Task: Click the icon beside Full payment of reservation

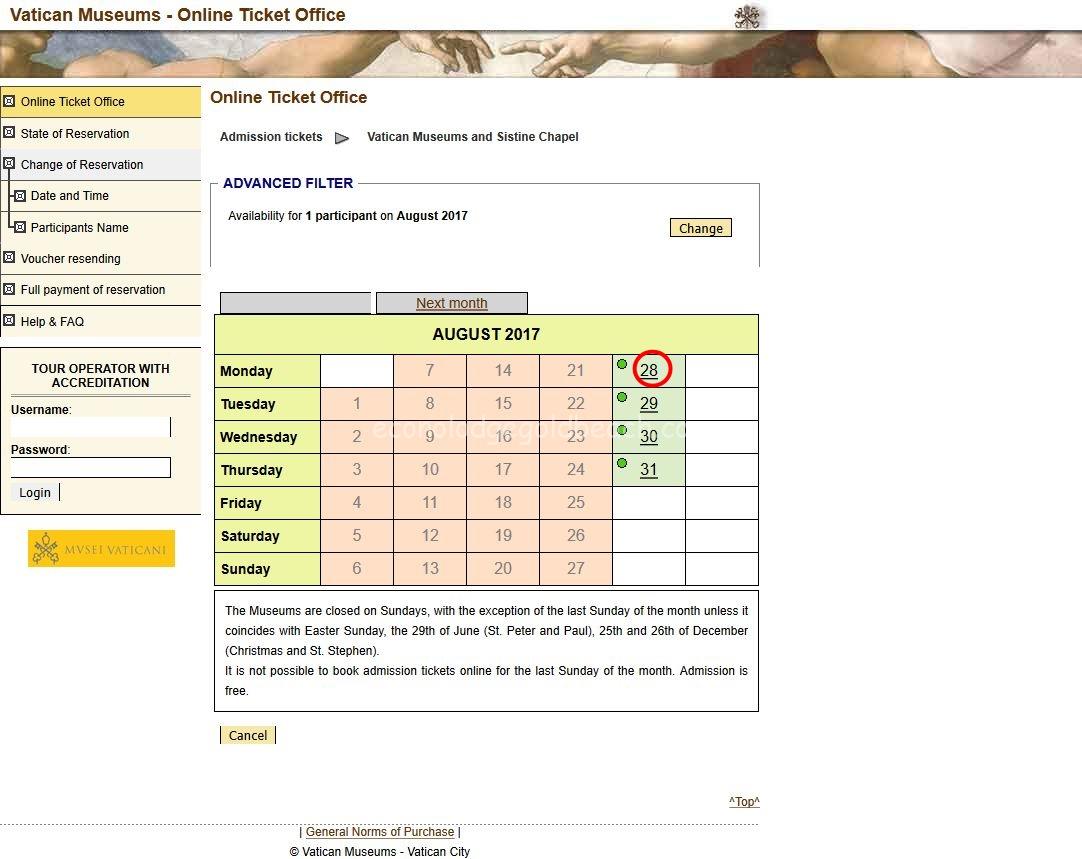Action: (x=9, y=289)
